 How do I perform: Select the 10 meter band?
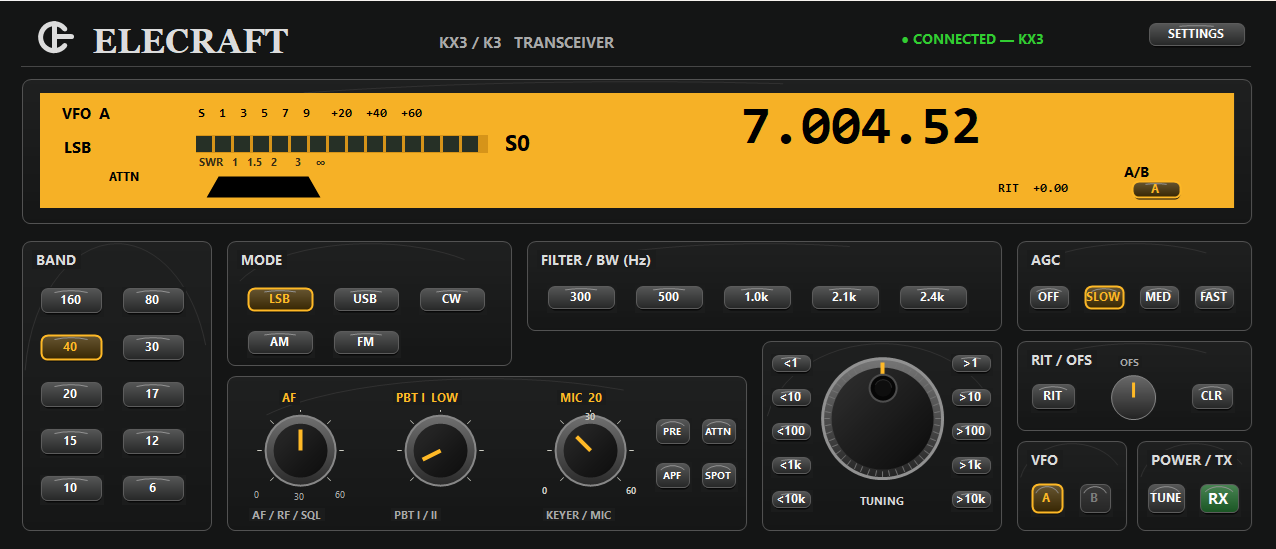(x=71, y=488)
